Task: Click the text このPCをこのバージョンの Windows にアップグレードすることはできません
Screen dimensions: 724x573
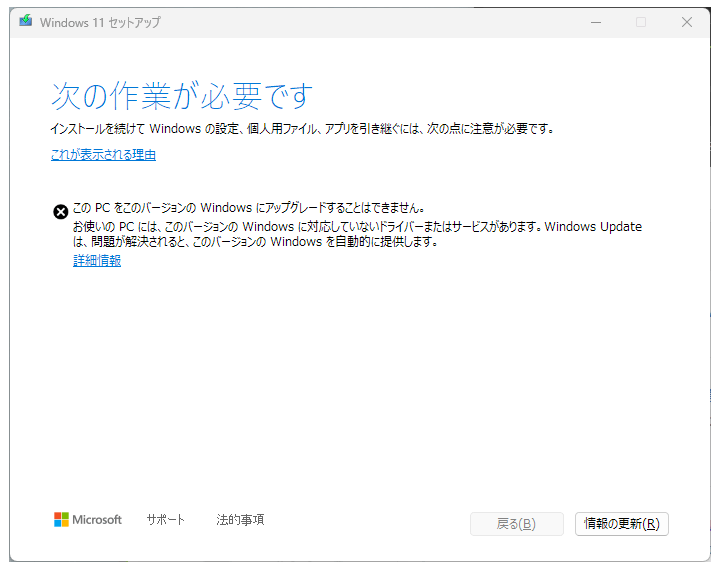Action: 248,208
